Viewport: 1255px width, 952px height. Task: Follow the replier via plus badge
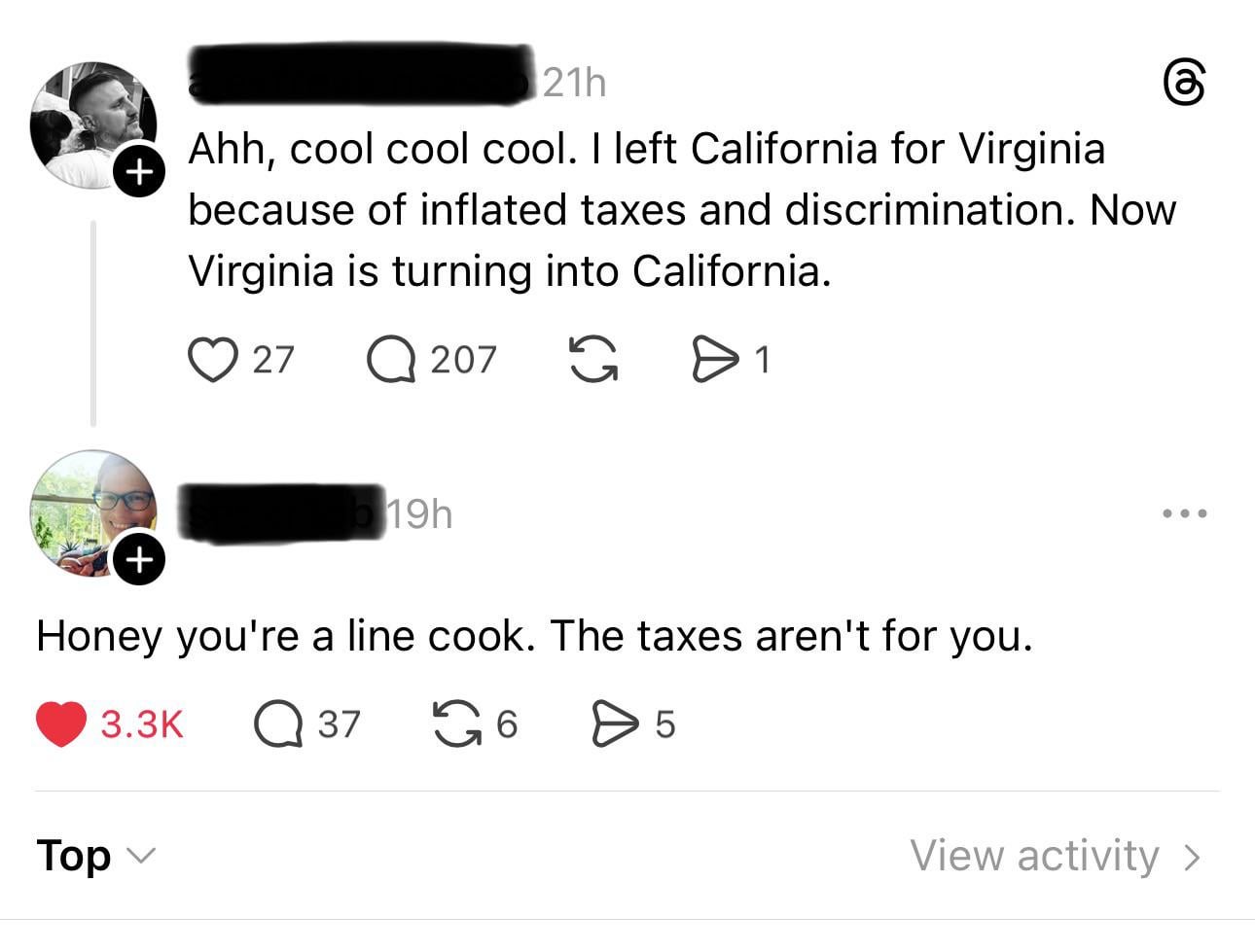[140, 560]
